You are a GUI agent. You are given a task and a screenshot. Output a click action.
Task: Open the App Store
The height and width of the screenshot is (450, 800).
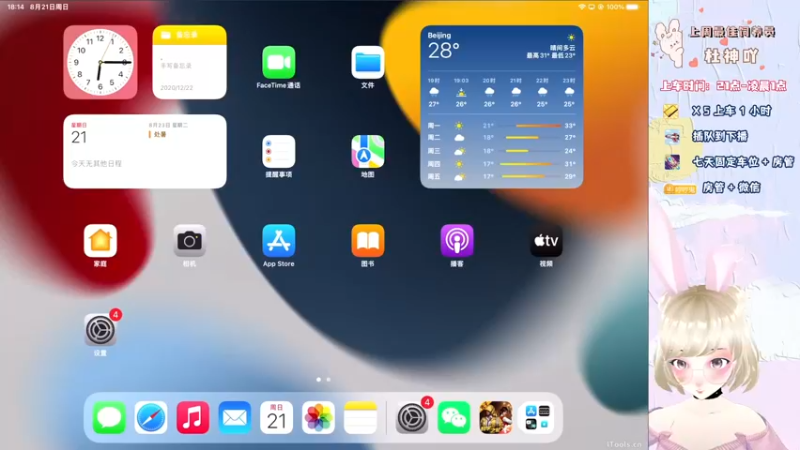(279, 241)
